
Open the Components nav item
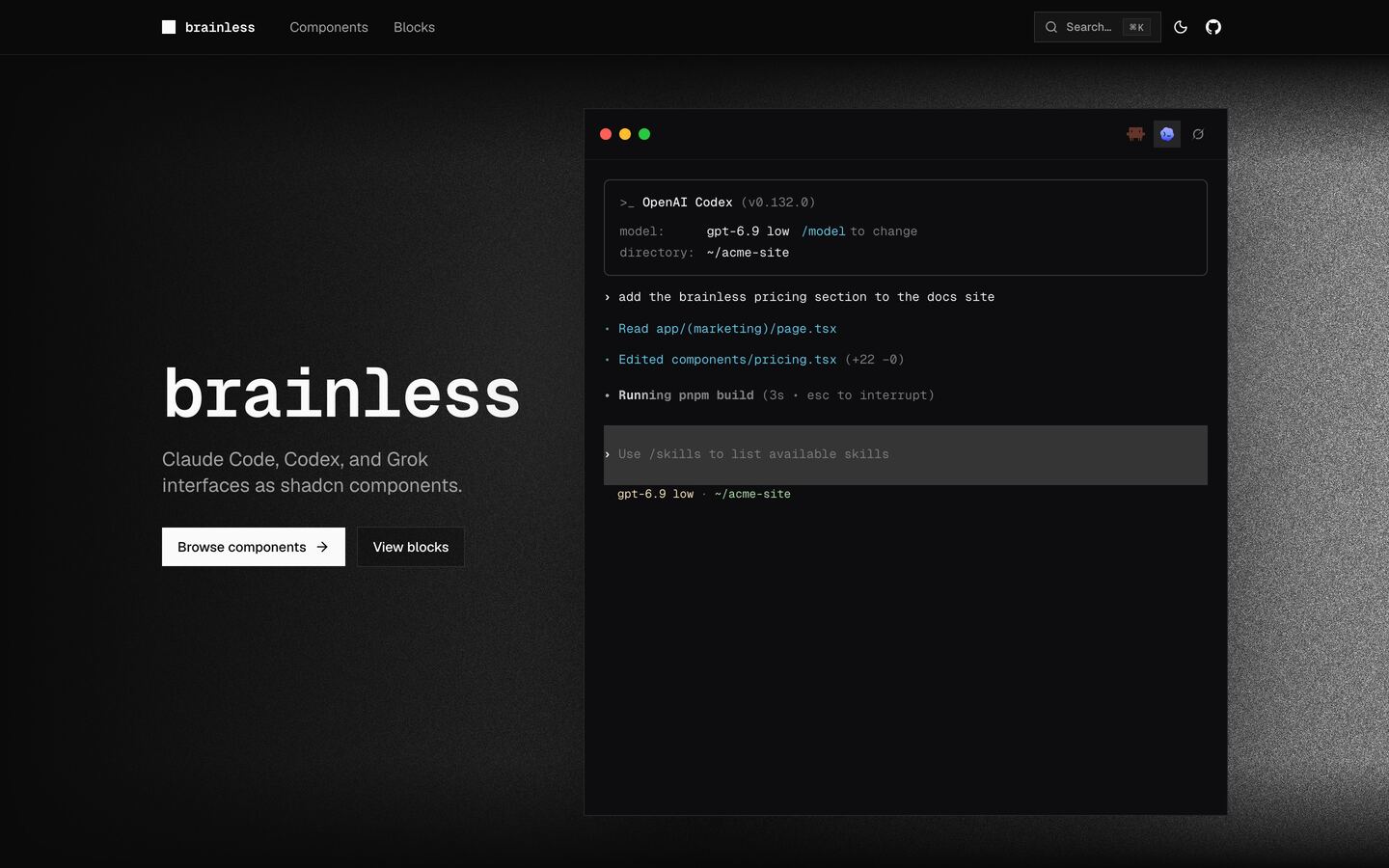(329, 27)
